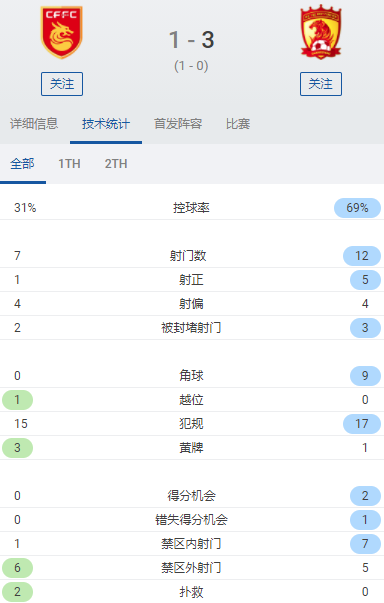Click the 越位 stat label
384x603 pixels.
point(191,400)
